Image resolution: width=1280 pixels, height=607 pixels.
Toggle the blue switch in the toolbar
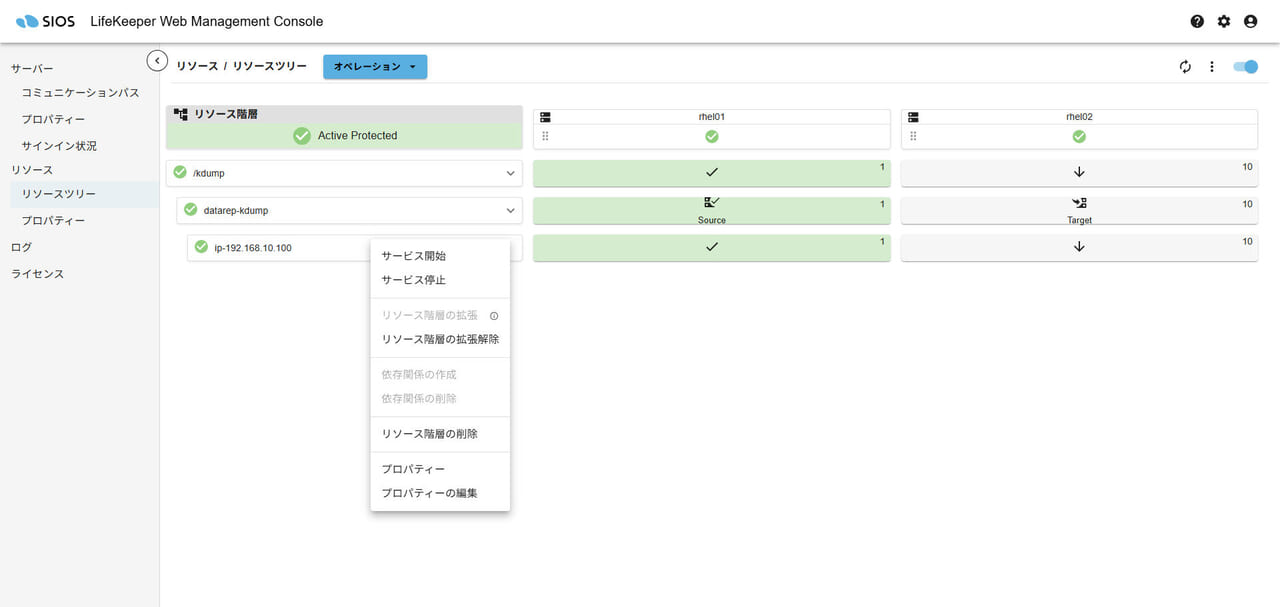tap(1245, 67)
